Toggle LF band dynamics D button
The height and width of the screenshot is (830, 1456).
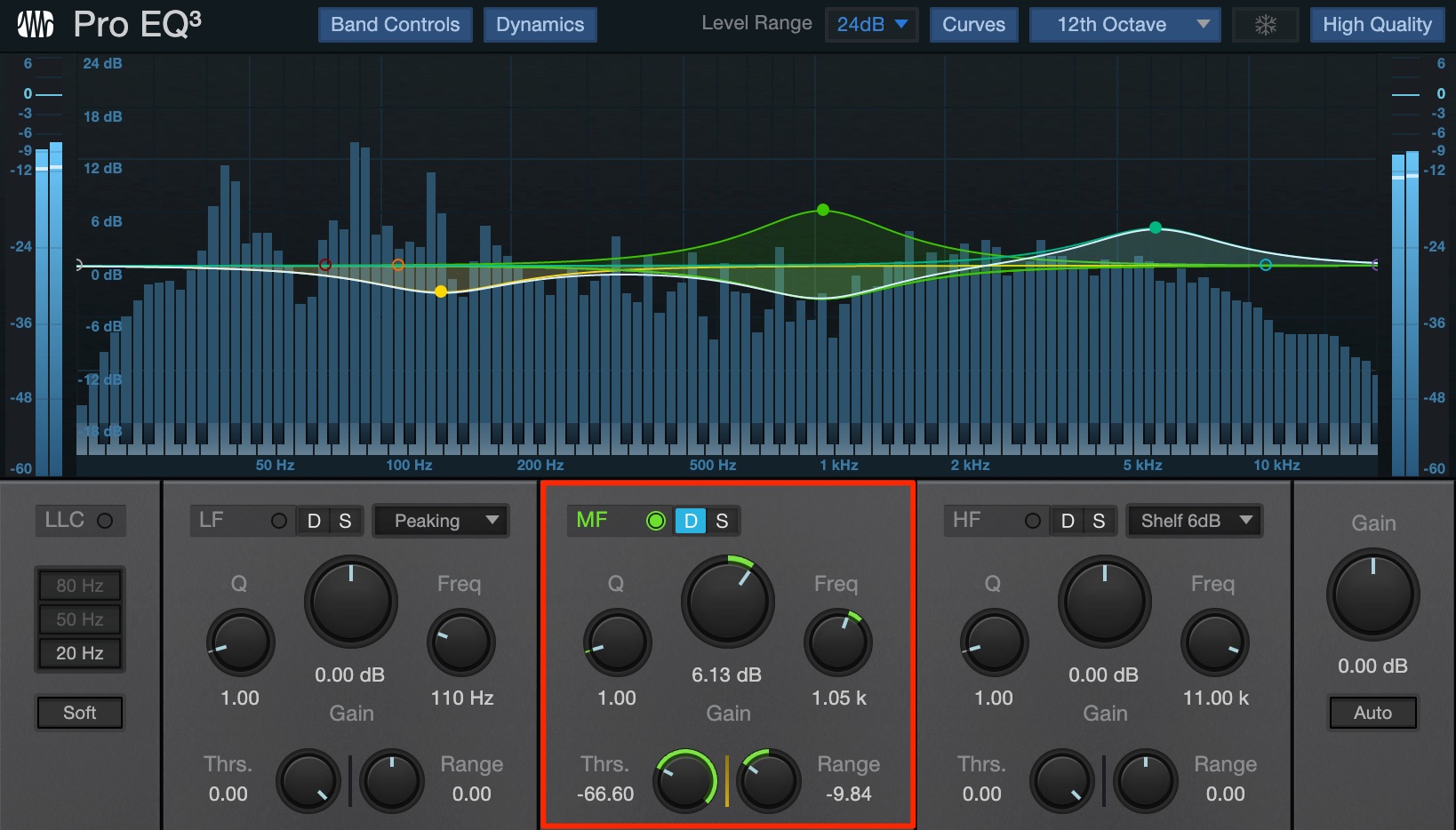click(x=314, y=521)
